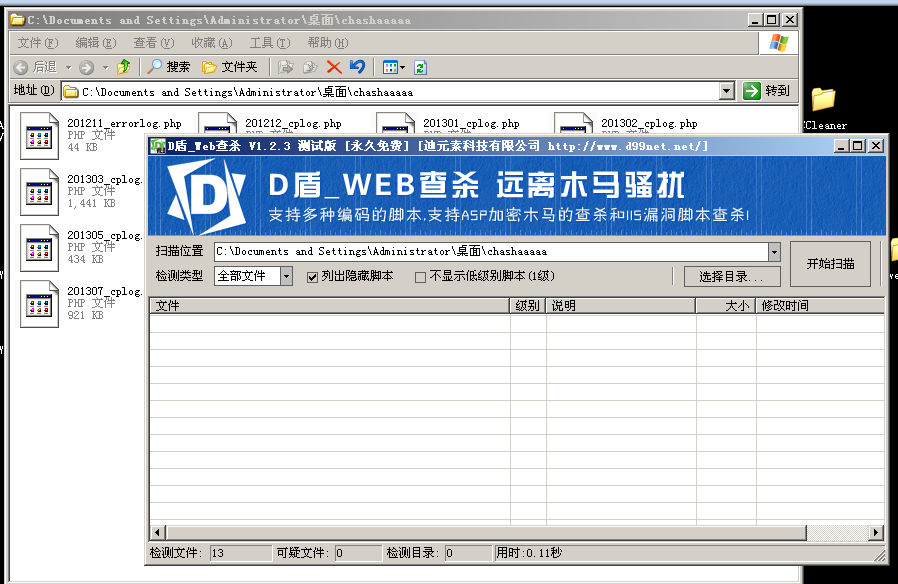Open the 工具(T) menu
Viewport: 898px width, 584px height.
[x=270, y=43]
